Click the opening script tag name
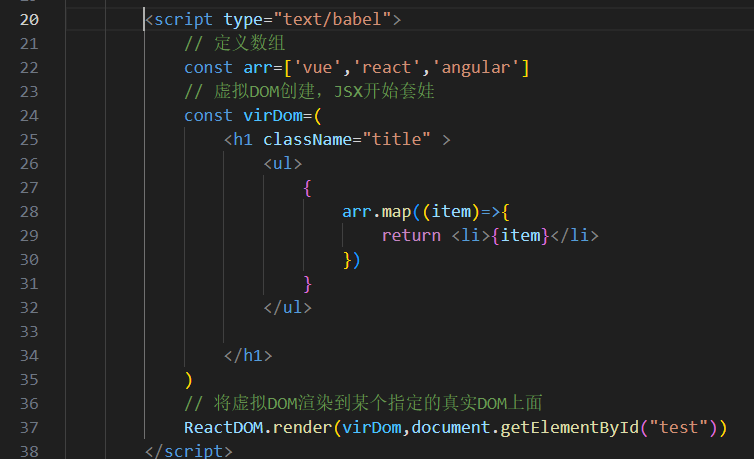Screen dimensions: 754x459 183,20
